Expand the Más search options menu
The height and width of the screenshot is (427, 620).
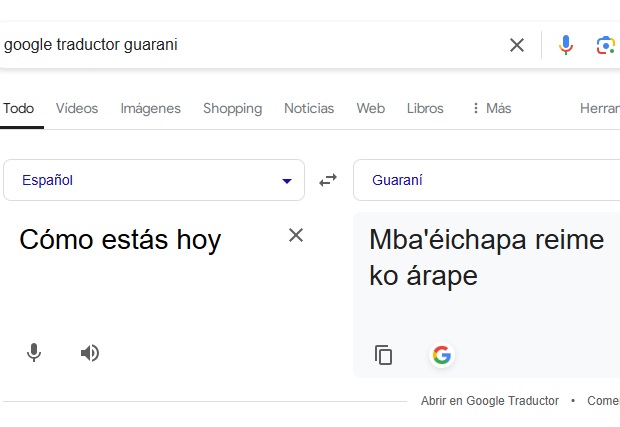click(491, 108)
